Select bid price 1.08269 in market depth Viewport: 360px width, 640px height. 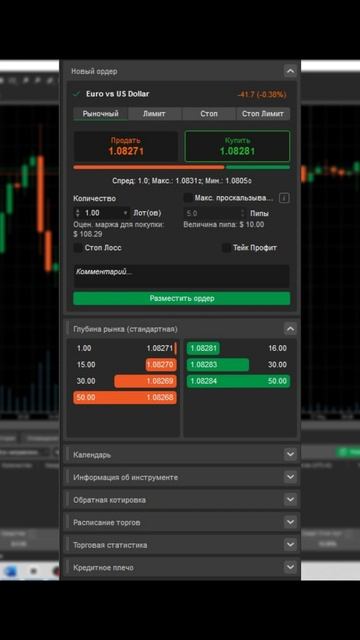coord(160,381)
